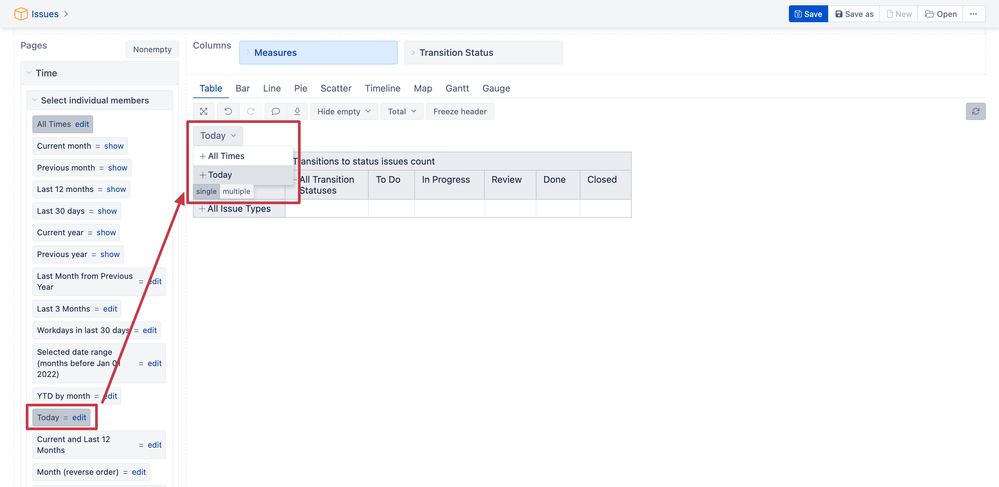Switch to multiple selection mode
The width and height of the screenshot is (999, 487).
click(x=236, y=192)
